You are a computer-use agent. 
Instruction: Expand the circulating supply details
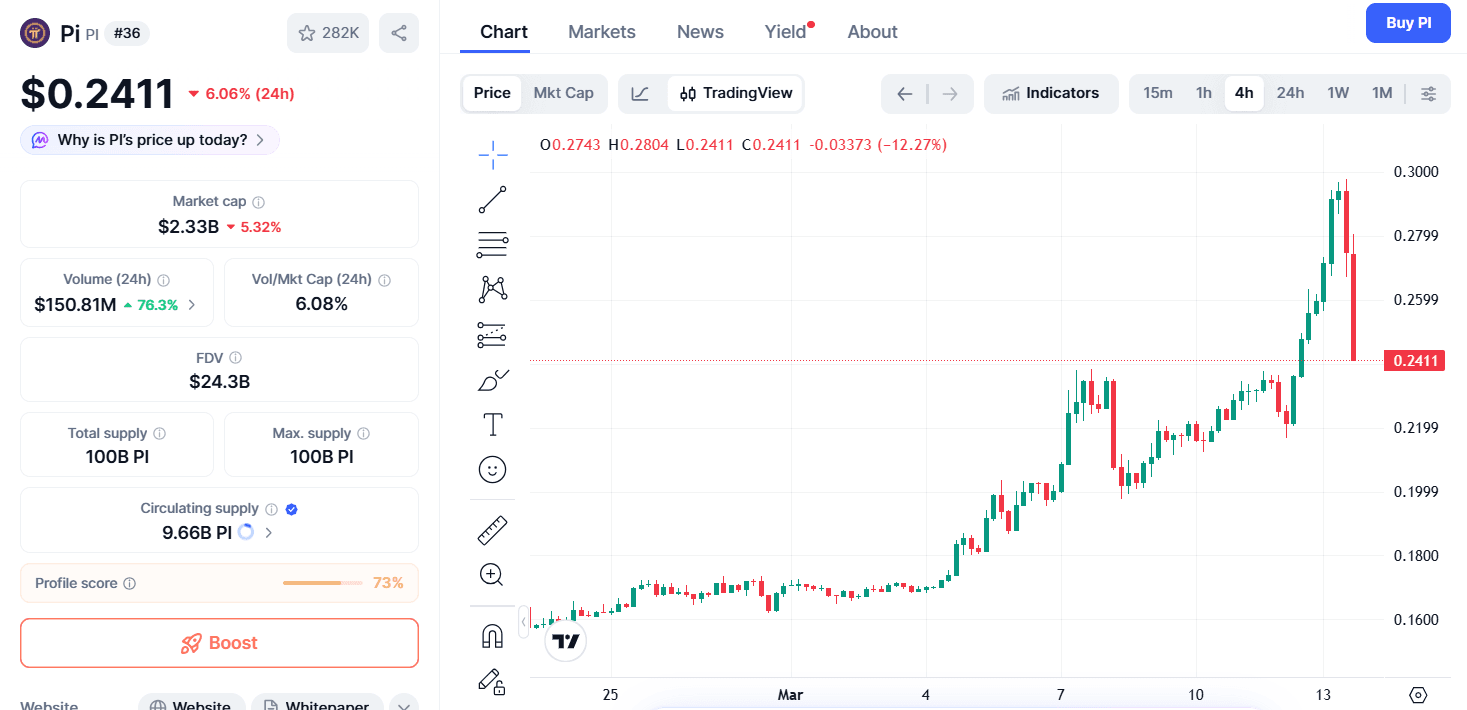point(266,532)
